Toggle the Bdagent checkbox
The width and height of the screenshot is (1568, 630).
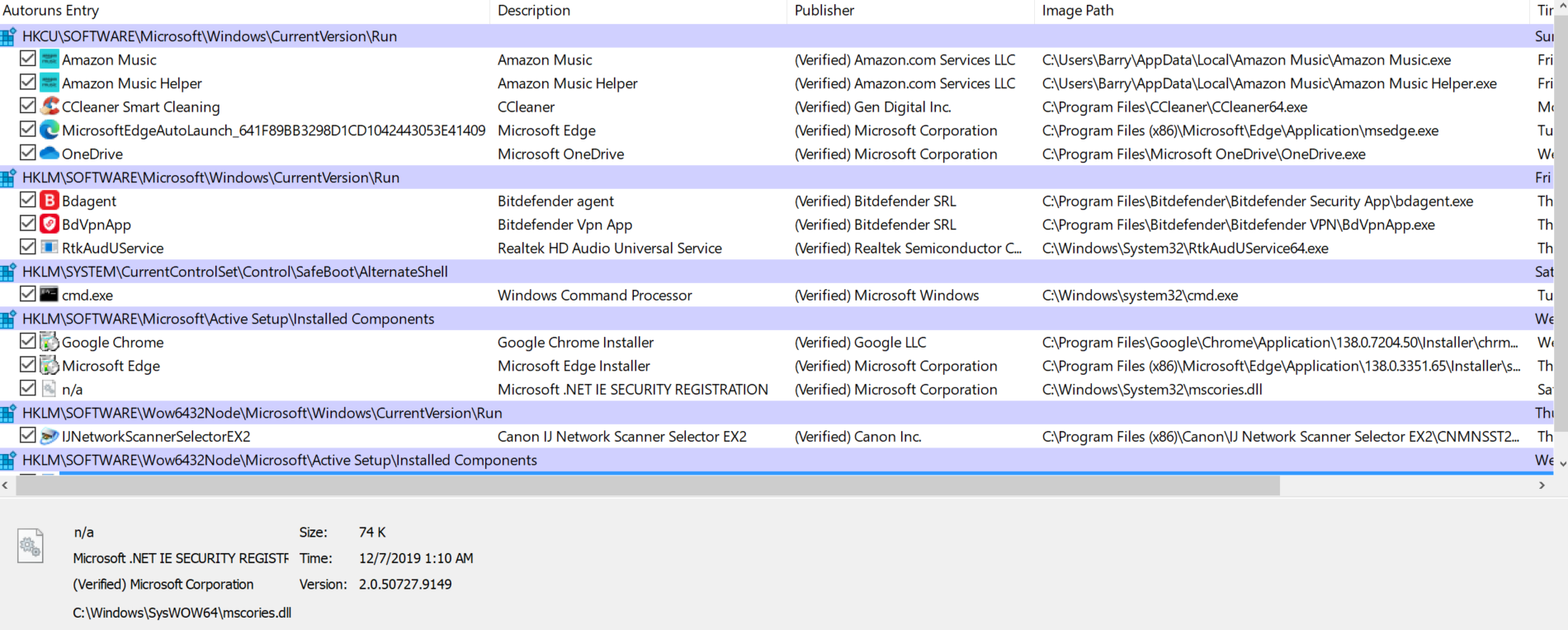click(28, 200)
